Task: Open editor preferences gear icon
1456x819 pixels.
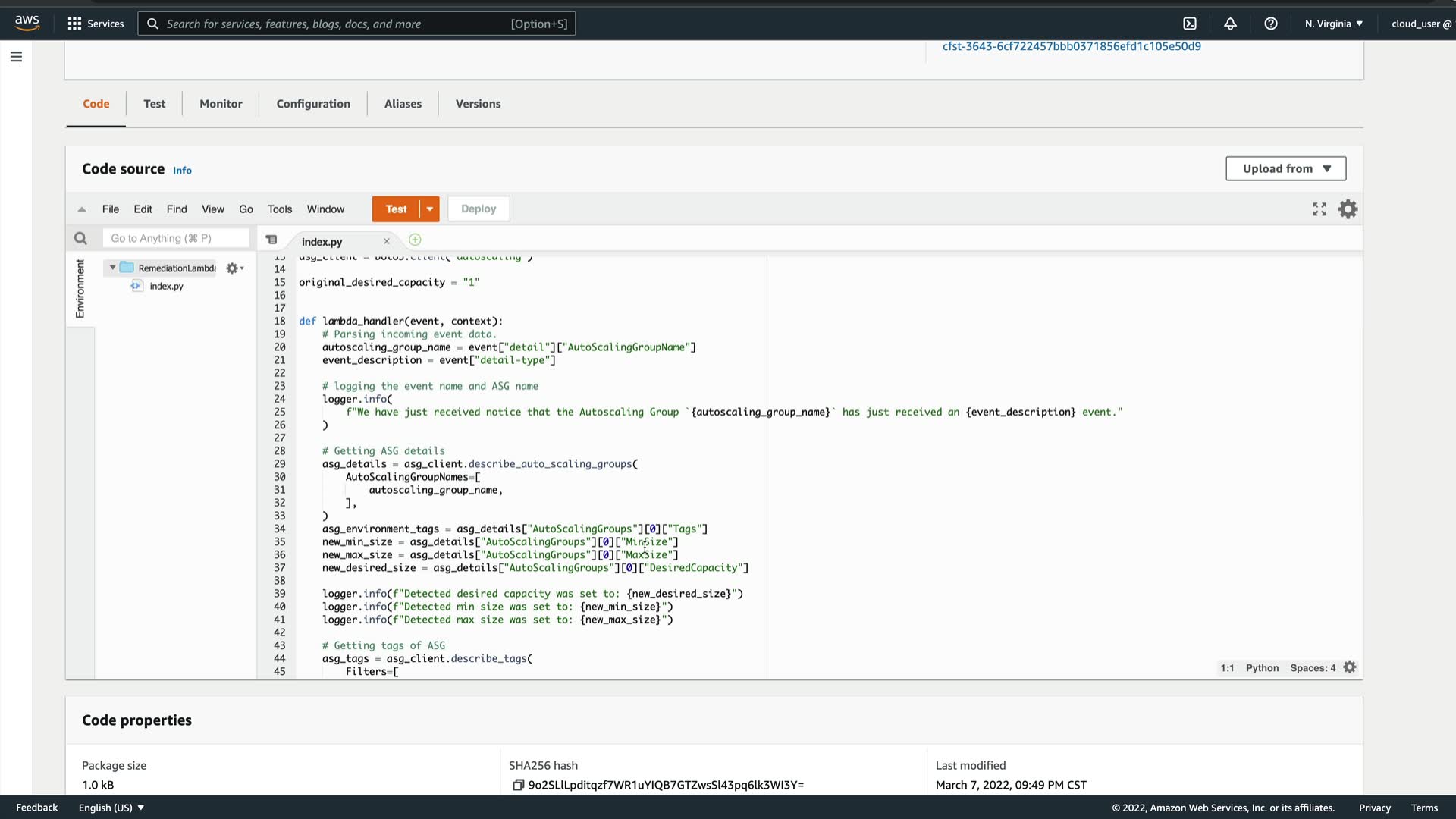Action: click(1348, 209)
